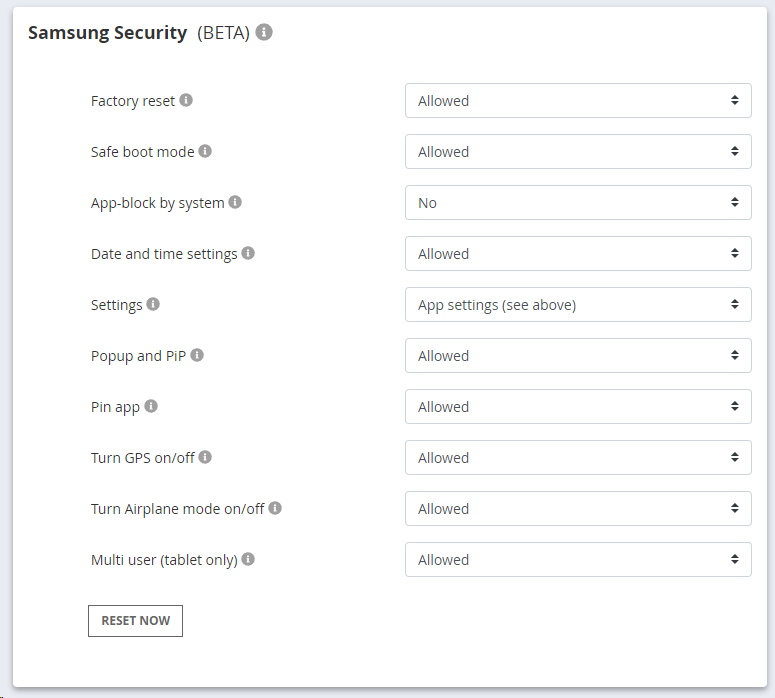This screenshot has width=775, height=698.
Task: Open the Popup and PiP dropdown
Action: click(x=578, y=355)
